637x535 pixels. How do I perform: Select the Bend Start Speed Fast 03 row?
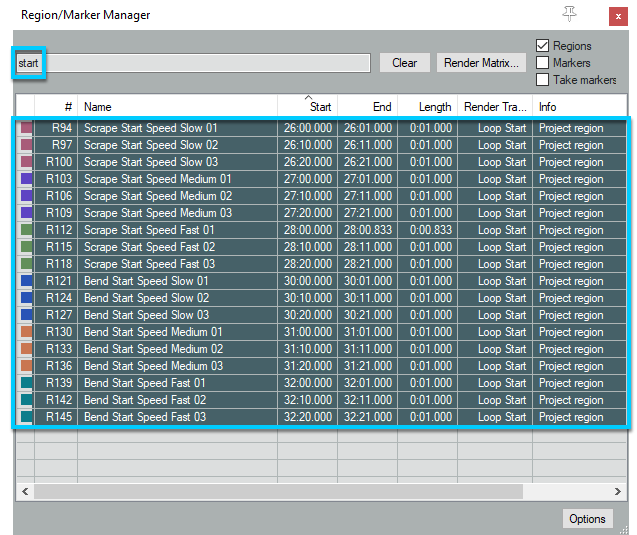[x=145, y=417]
